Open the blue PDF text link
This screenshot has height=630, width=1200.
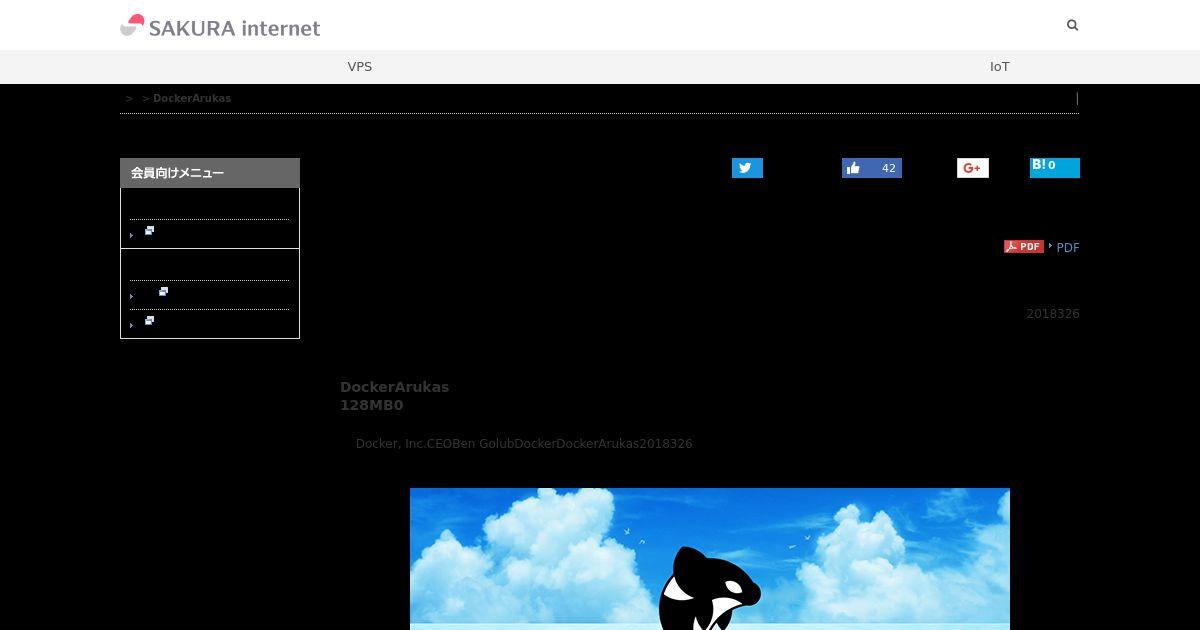[x=1068, y=248]
